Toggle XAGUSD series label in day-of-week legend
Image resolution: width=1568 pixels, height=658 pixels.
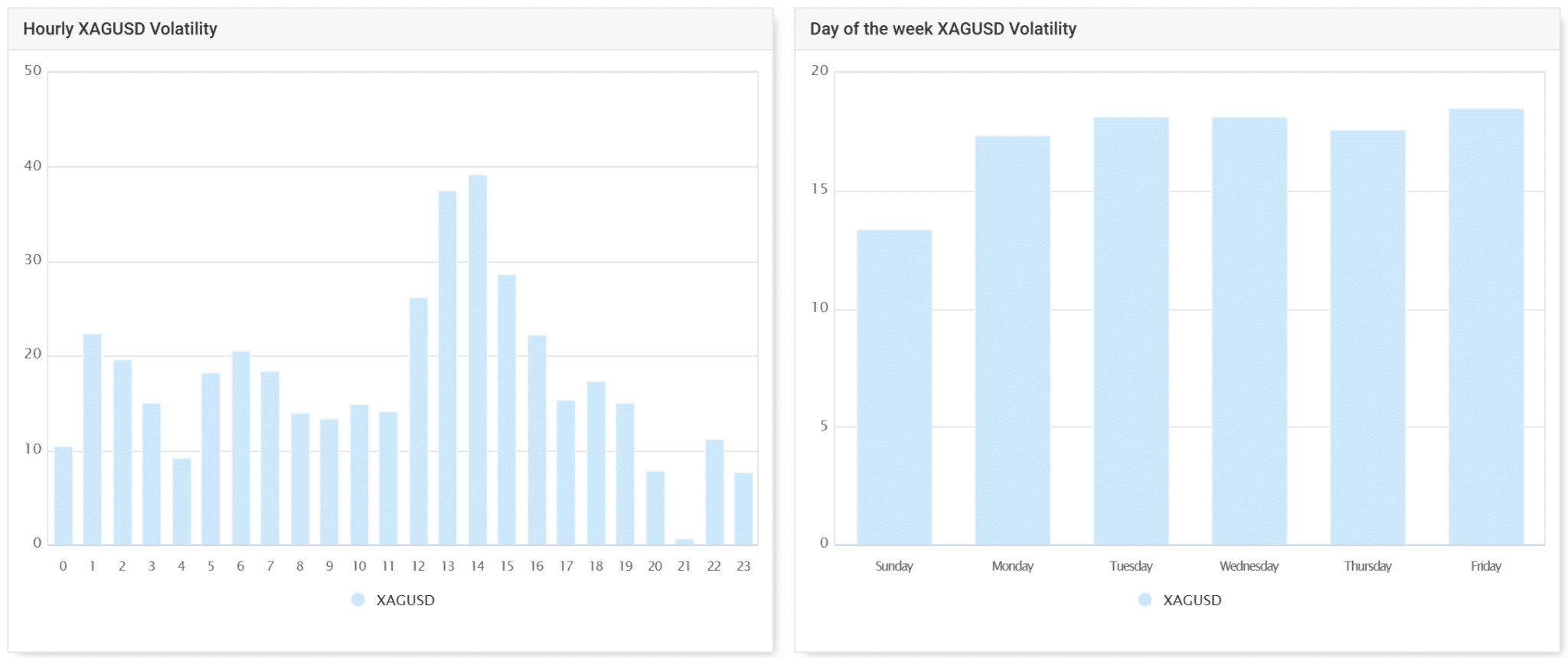[1192, 601]
